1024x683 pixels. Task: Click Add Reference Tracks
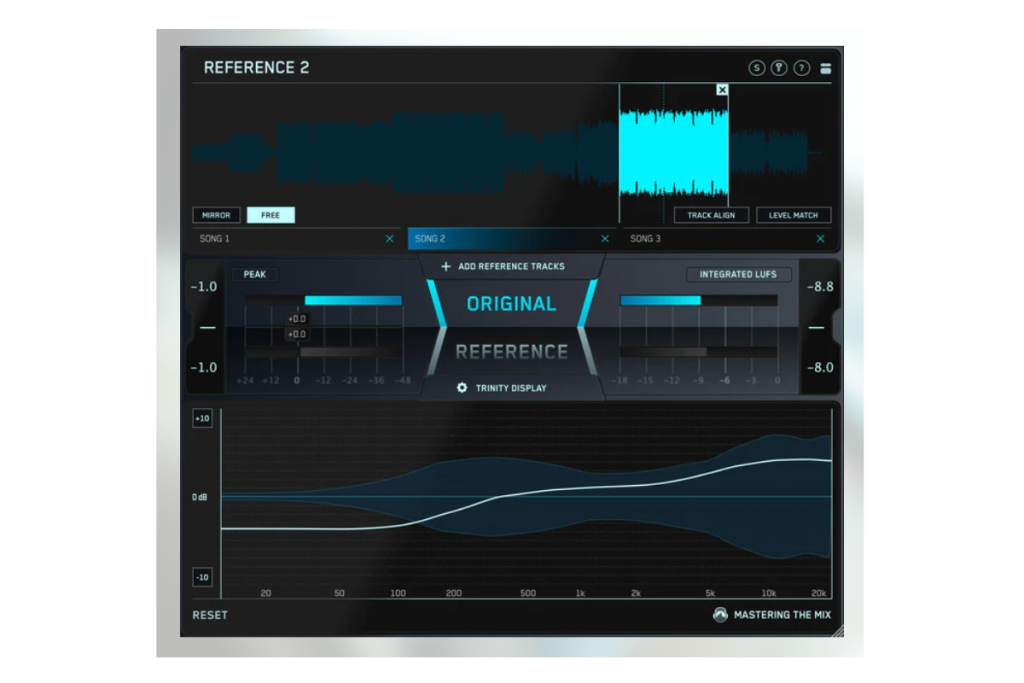(x=511, y=266)
